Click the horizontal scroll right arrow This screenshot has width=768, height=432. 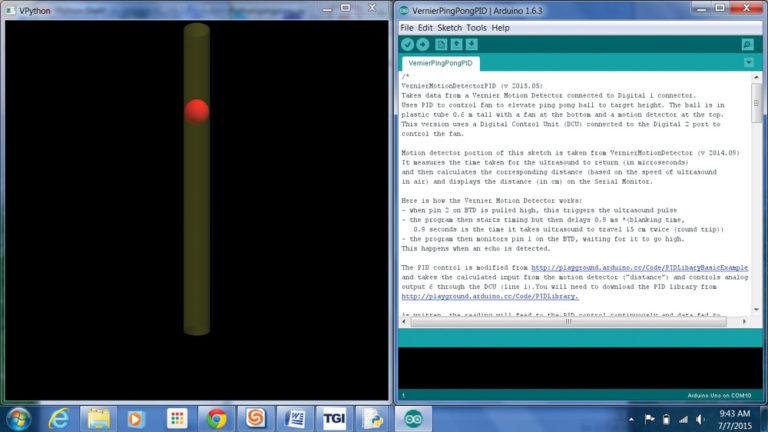tap(744, 321)
